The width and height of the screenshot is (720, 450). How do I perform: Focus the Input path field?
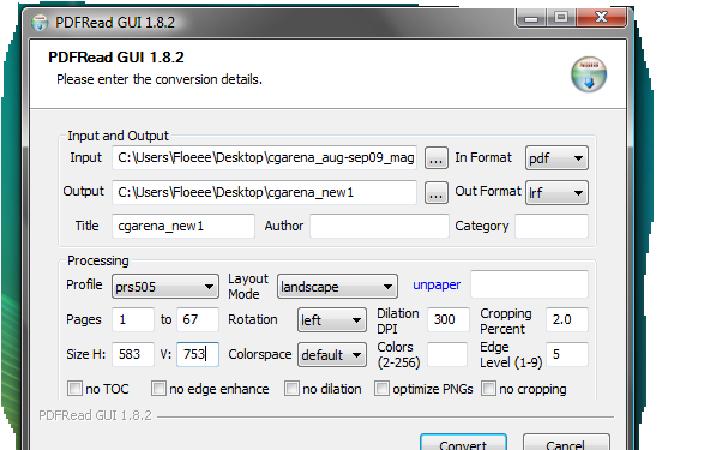(264, 158)
